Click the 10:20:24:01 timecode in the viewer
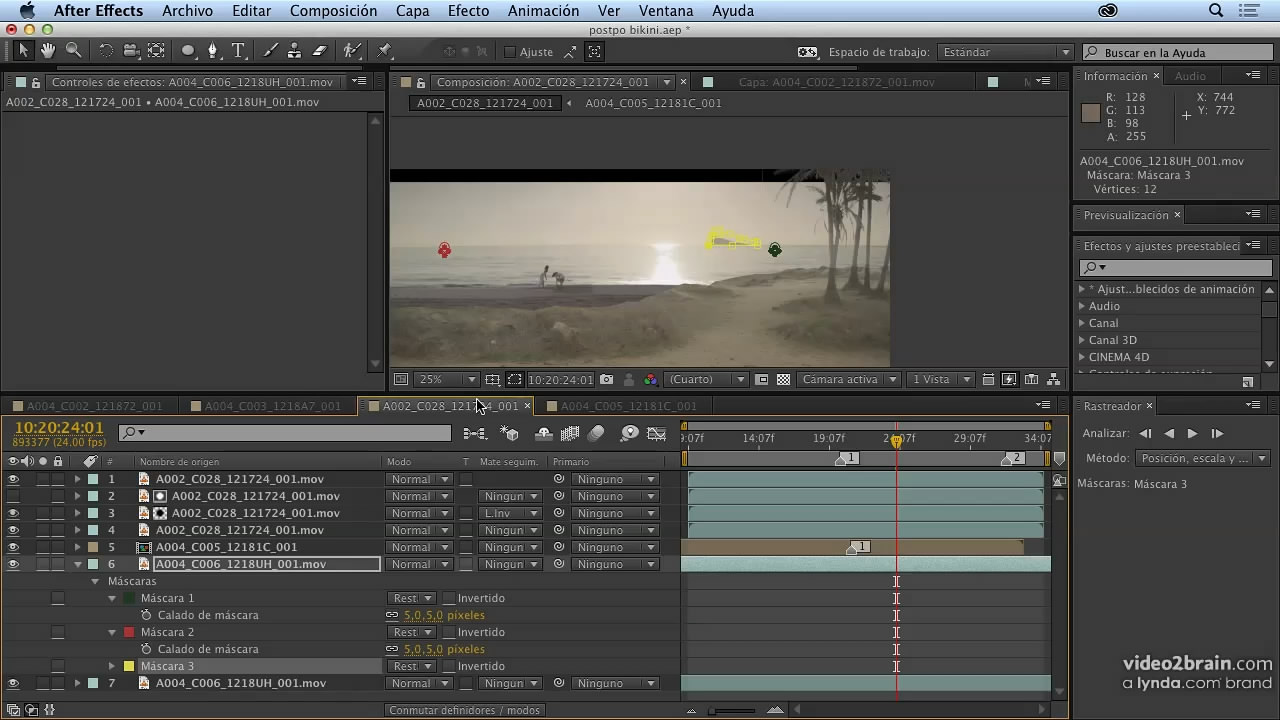This screenshot has height=720, width=1280. [560, 380]
